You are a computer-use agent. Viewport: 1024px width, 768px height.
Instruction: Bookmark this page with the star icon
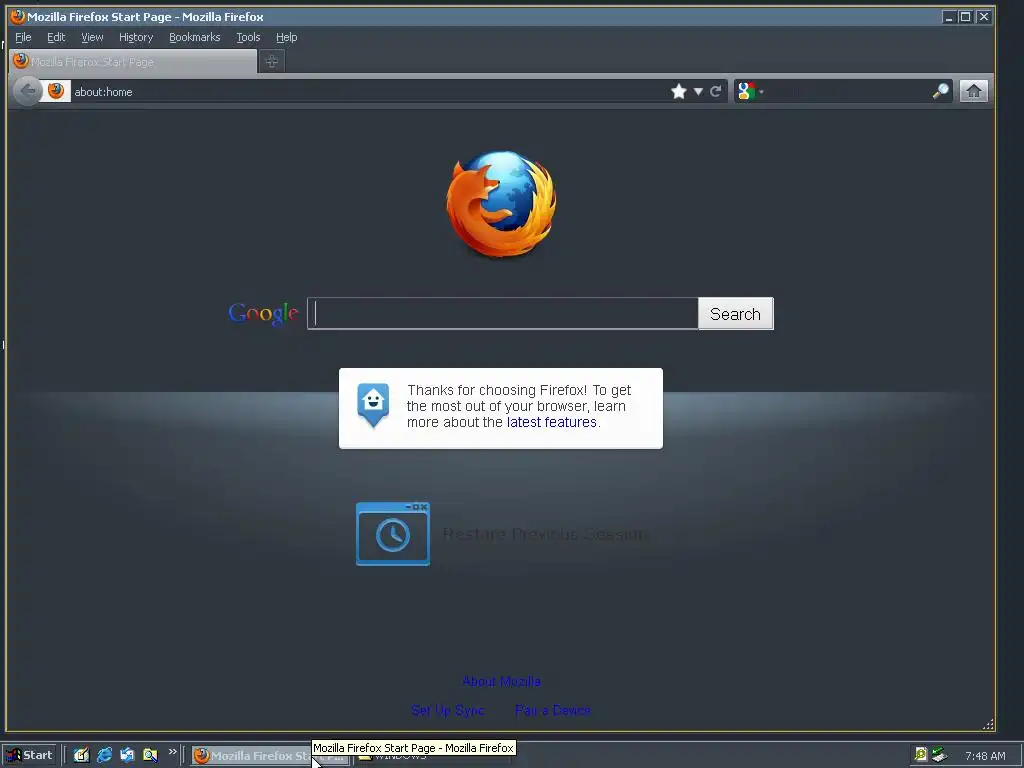pos(679,91)
